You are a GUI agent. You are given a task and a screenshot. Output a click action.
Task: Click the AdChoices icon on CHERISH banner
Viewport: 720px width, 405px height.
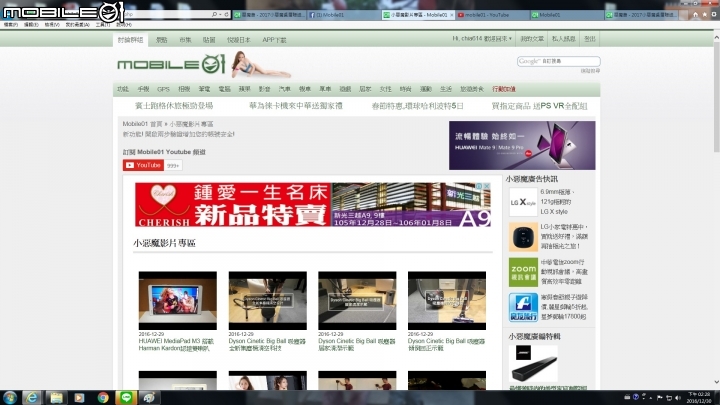coord(479,186)
